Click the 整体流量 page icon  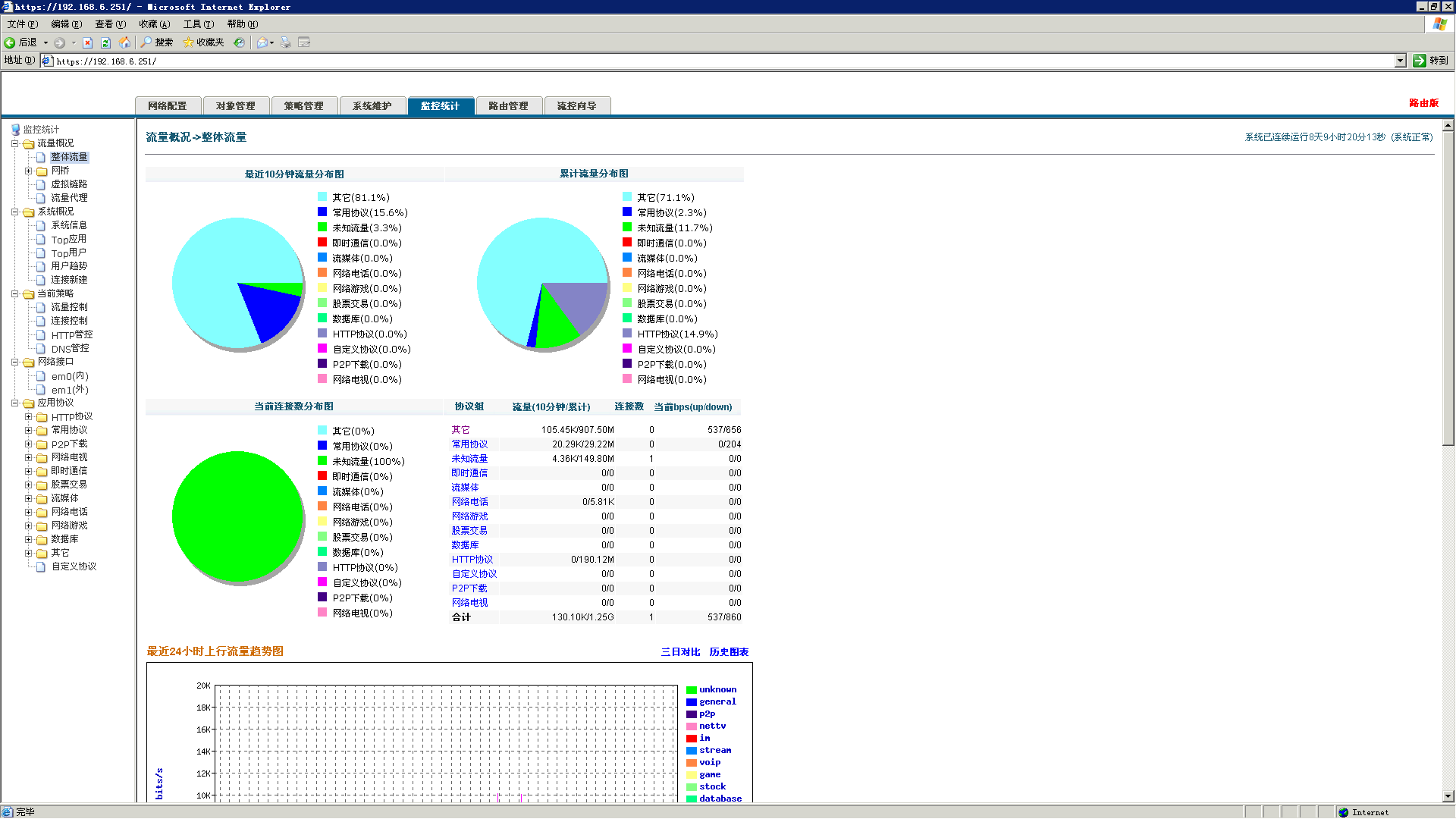(x=42, y=157)
